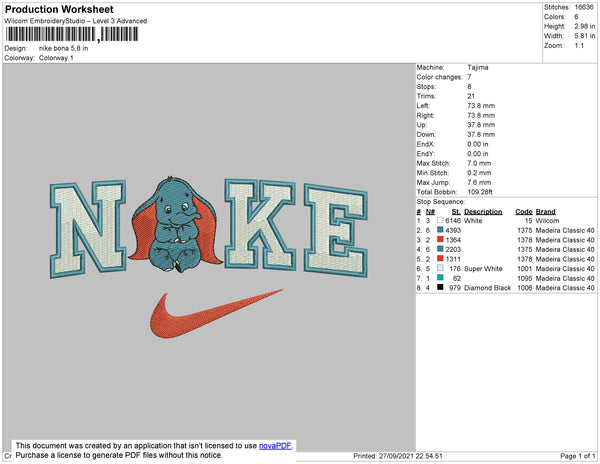This screenshot has height=464, width=600.
Task: Pick the blue swatch beside stitch count 2203
Action: (440, 249)
